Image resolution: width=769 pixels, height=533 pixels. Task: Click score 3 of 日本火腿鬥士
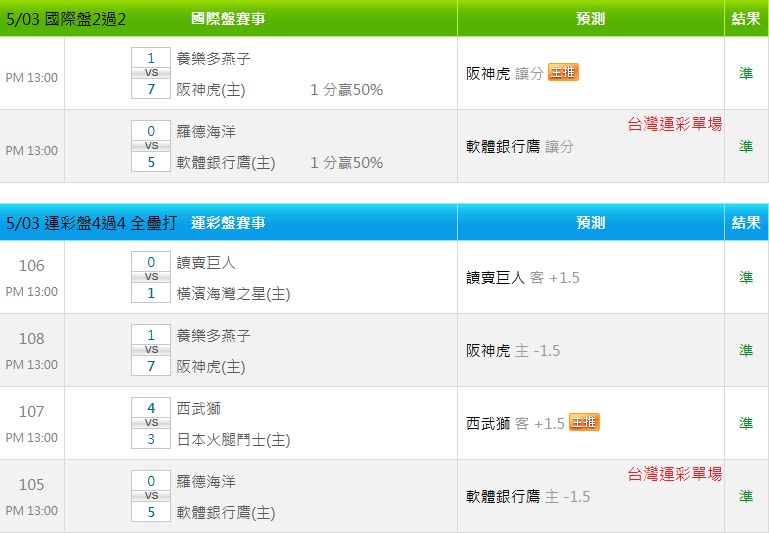click(x=151, y=439)
